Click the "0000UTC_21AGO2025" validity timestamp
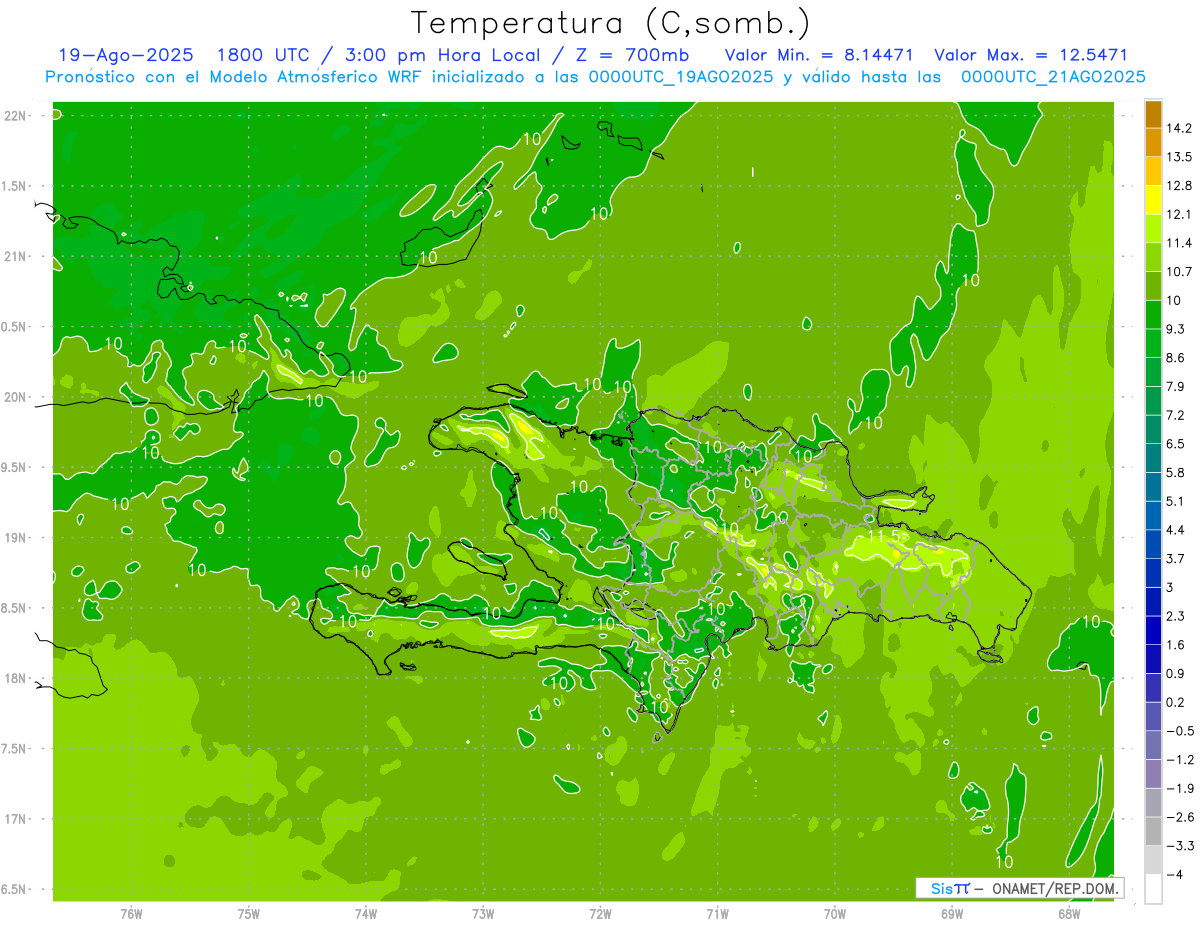The height and width of the screenshot is (927, 1200). 1053,77
